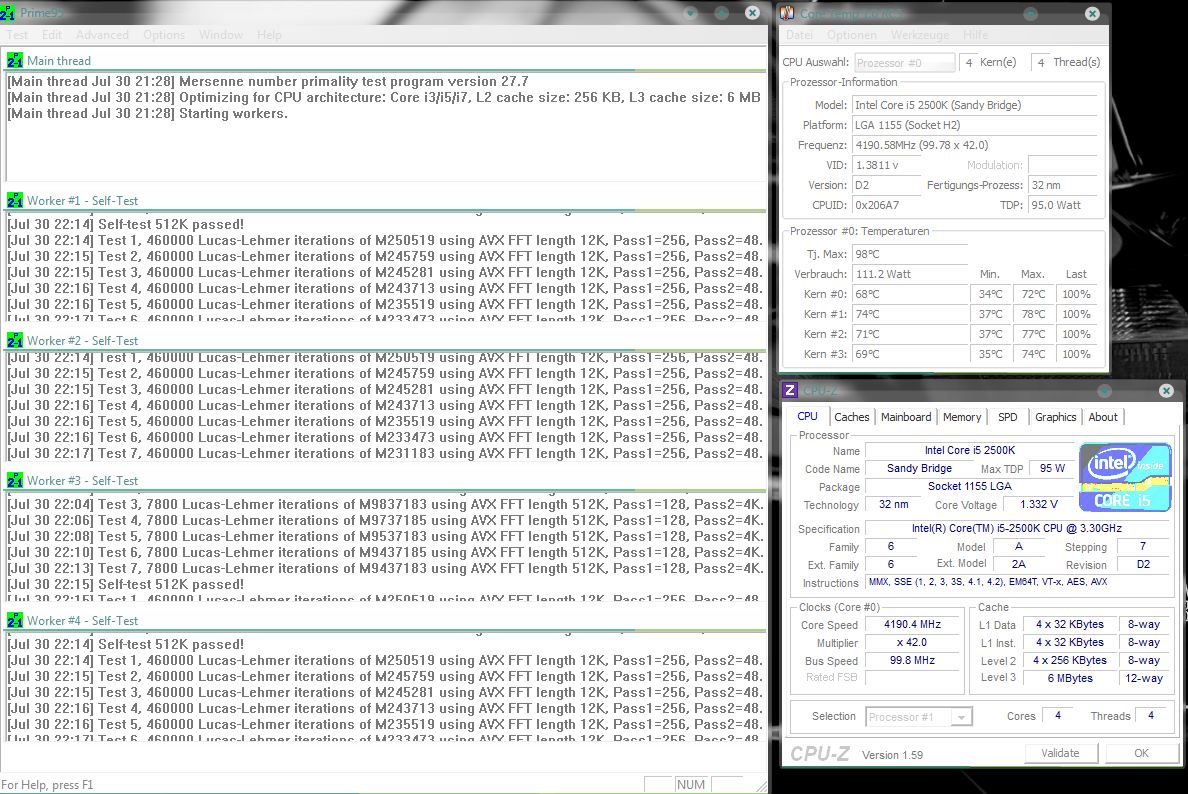The image size is (1188, 794).
Task: Open Prime95 Window menu
Action: tap(221, 35)
